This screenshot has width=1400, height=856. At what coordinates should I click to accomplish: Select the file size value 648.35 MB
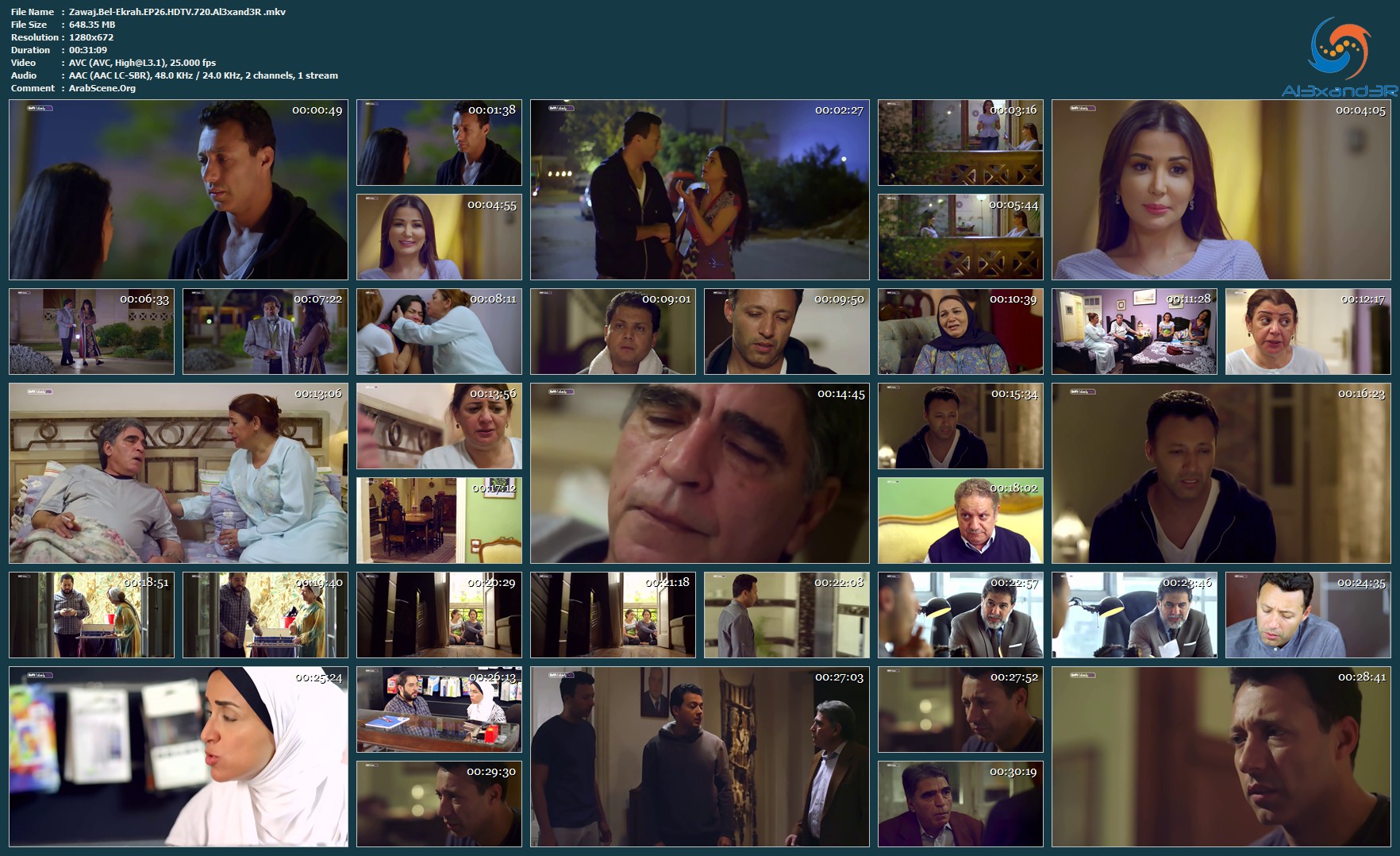[x=92, y=25]
